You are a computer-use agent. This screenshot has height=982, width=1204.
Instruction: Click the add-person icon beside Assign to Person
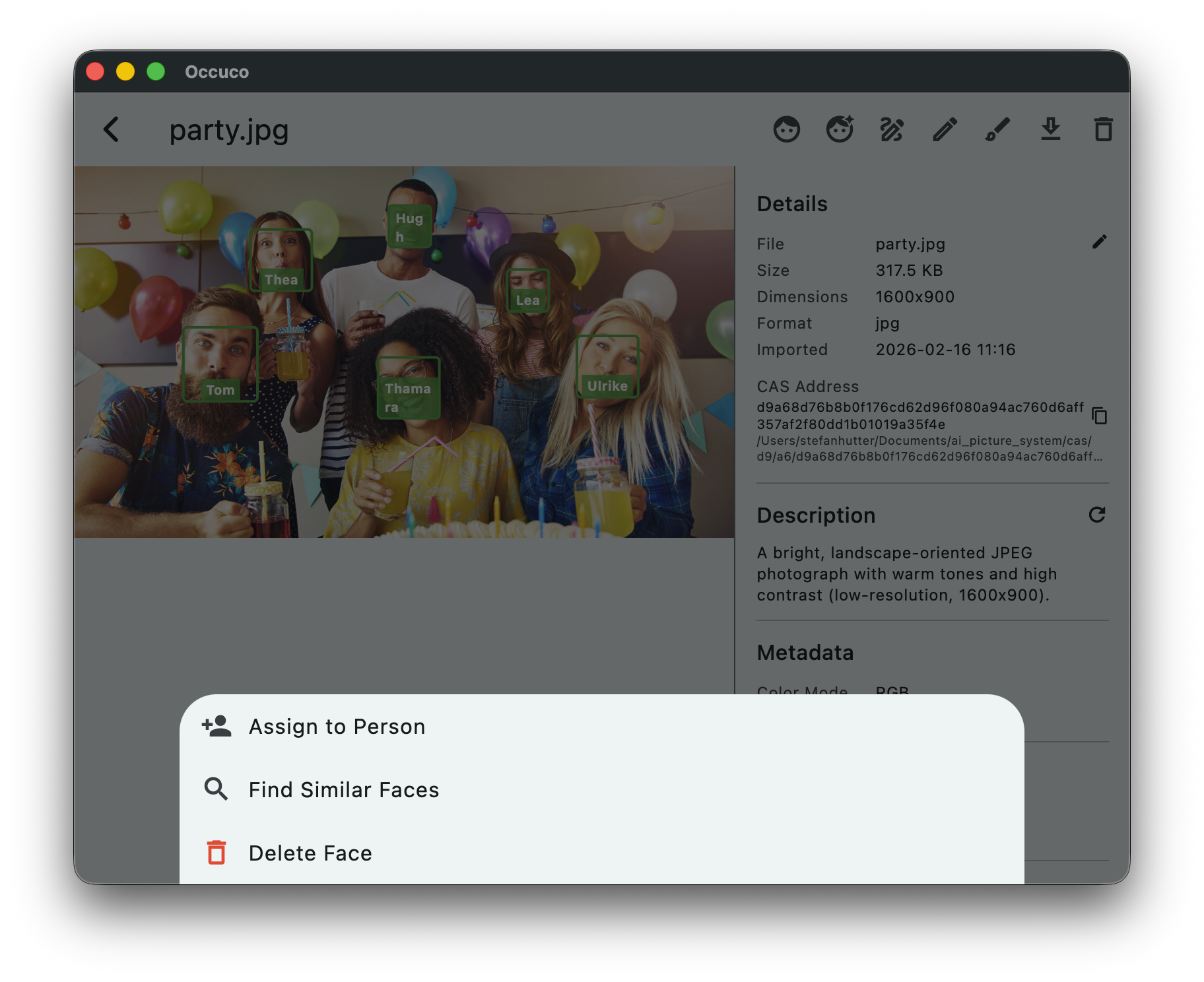click(217, 726)
